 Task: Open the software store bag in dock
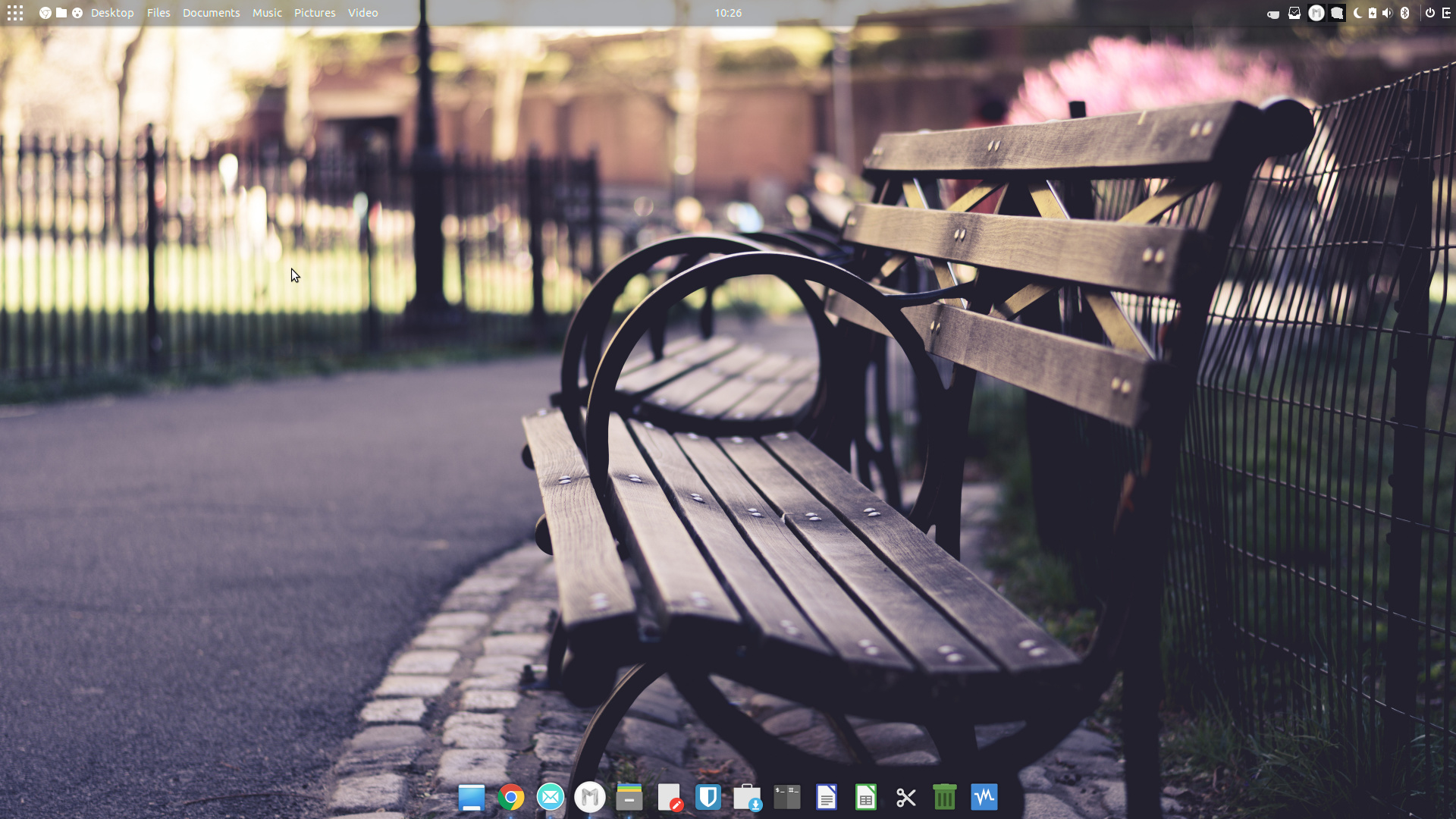tap(748, 798)
